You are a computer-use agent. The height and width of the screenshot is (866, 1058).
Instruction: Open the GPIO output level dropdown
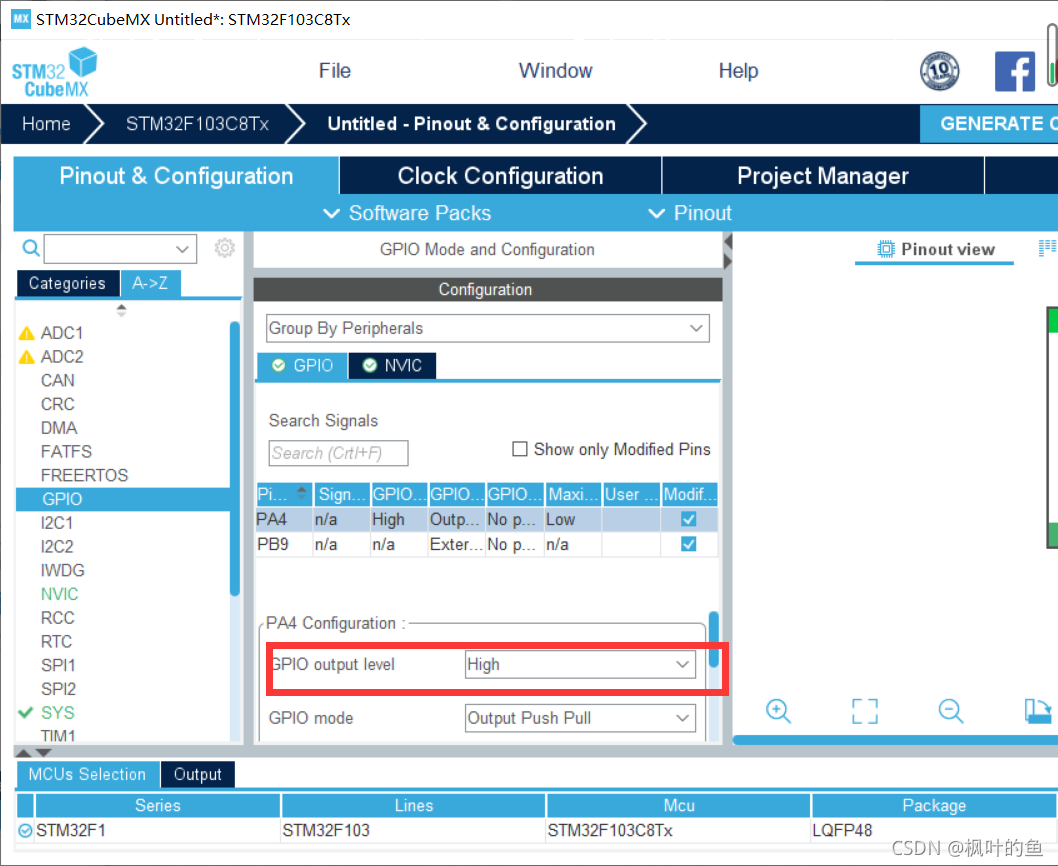click(580, 664)
